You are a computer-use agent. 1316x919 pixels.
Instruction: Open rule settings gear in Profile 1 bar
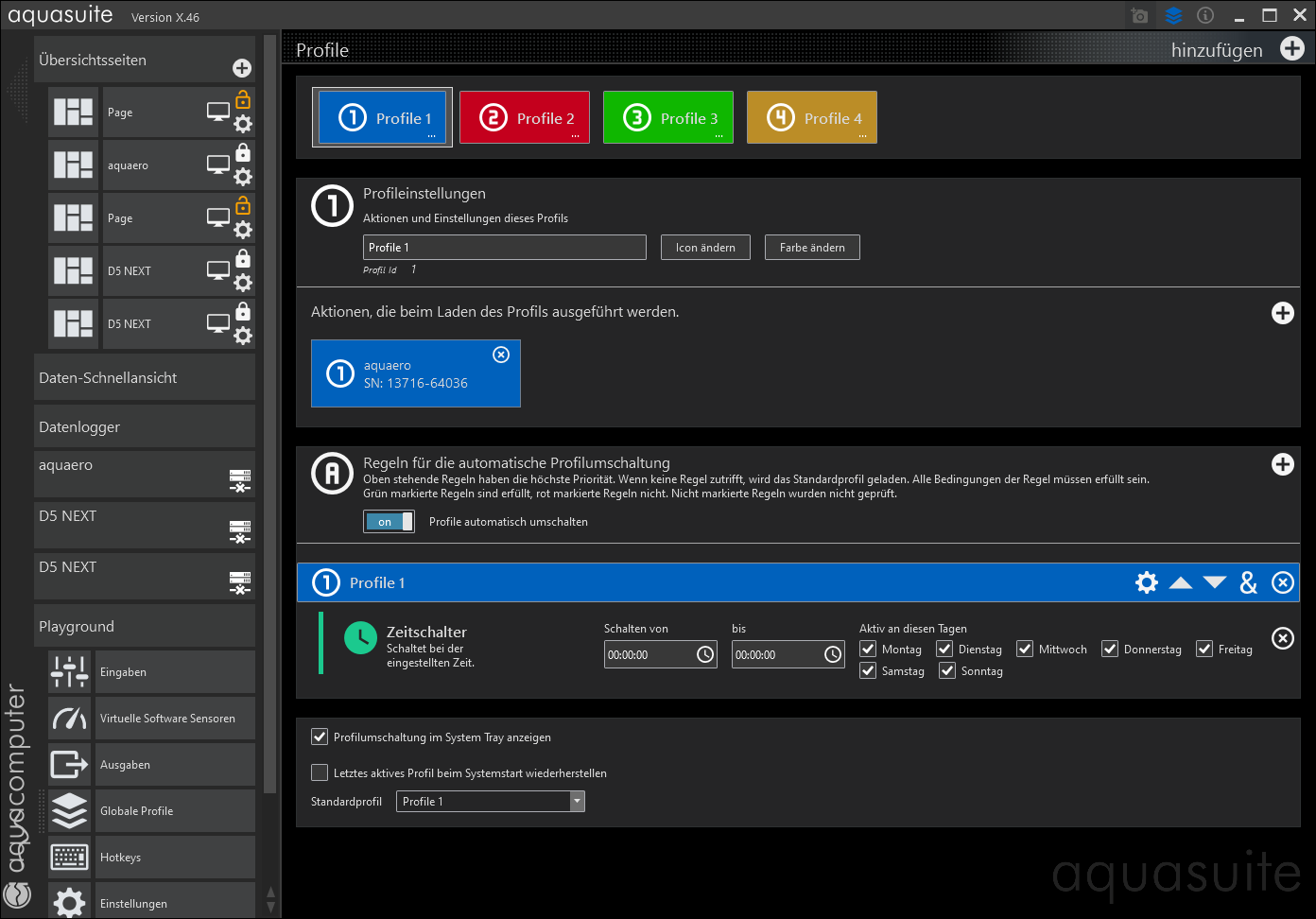click(x=1146, y=582)
